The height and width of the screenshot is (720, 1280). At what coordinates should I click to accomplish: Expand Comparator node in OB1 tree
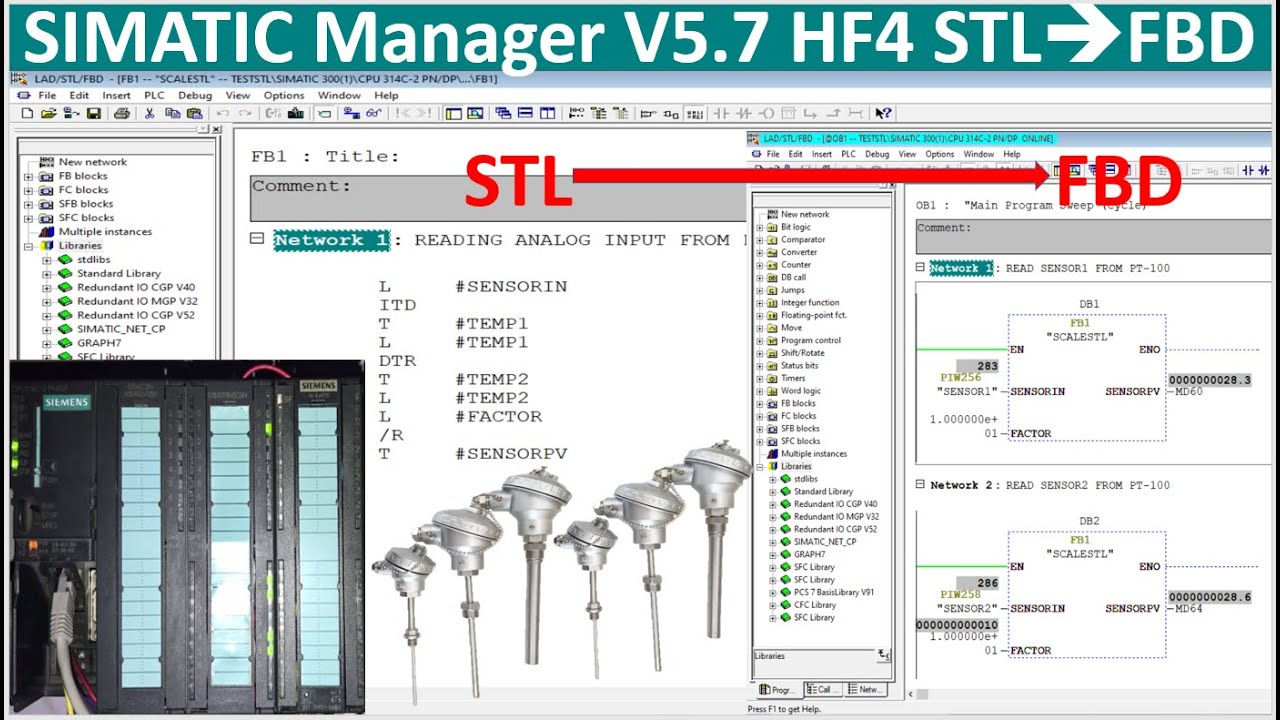click(759, 240)
